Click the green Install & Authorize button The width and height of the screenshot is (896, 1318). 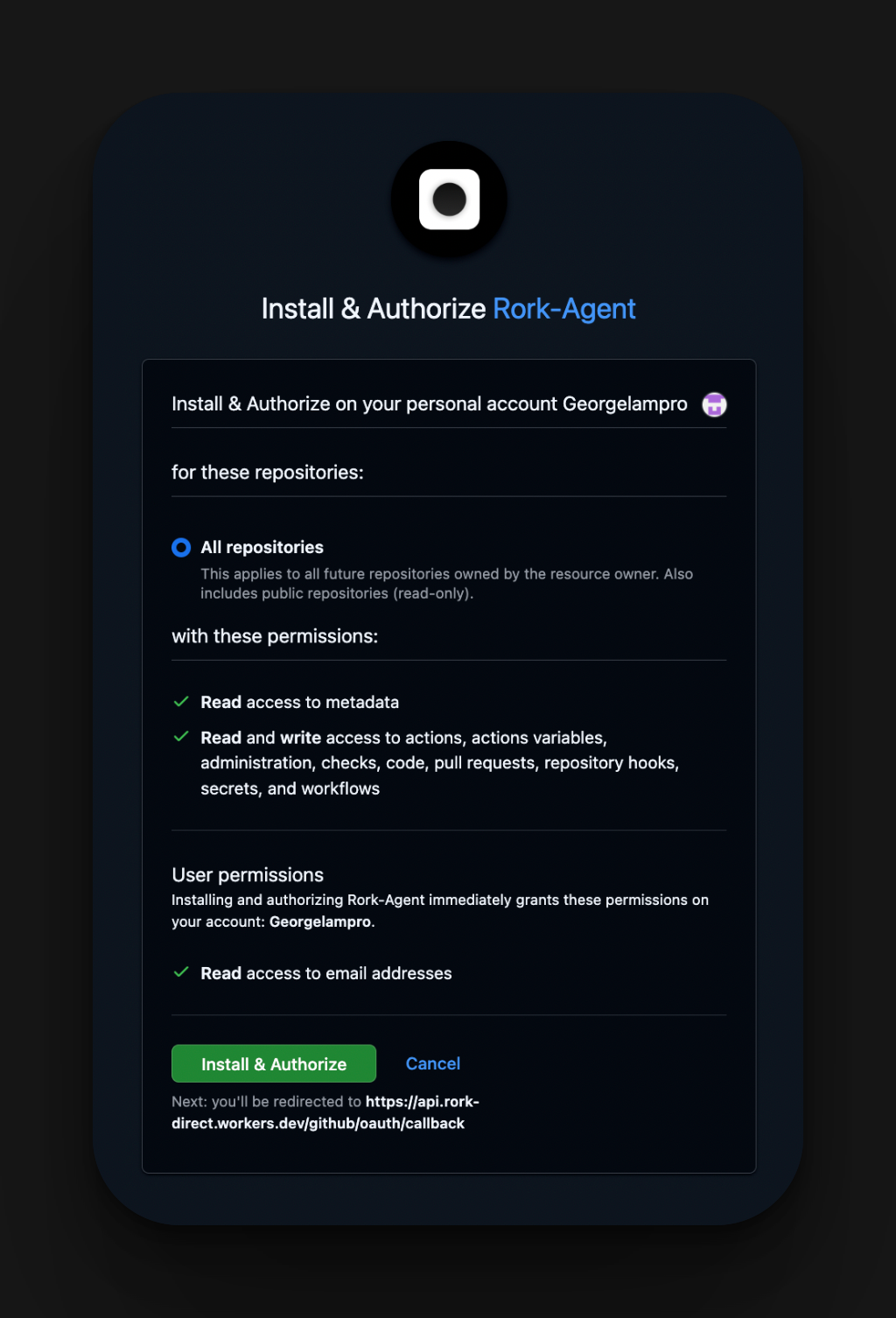coord(274,1063)
